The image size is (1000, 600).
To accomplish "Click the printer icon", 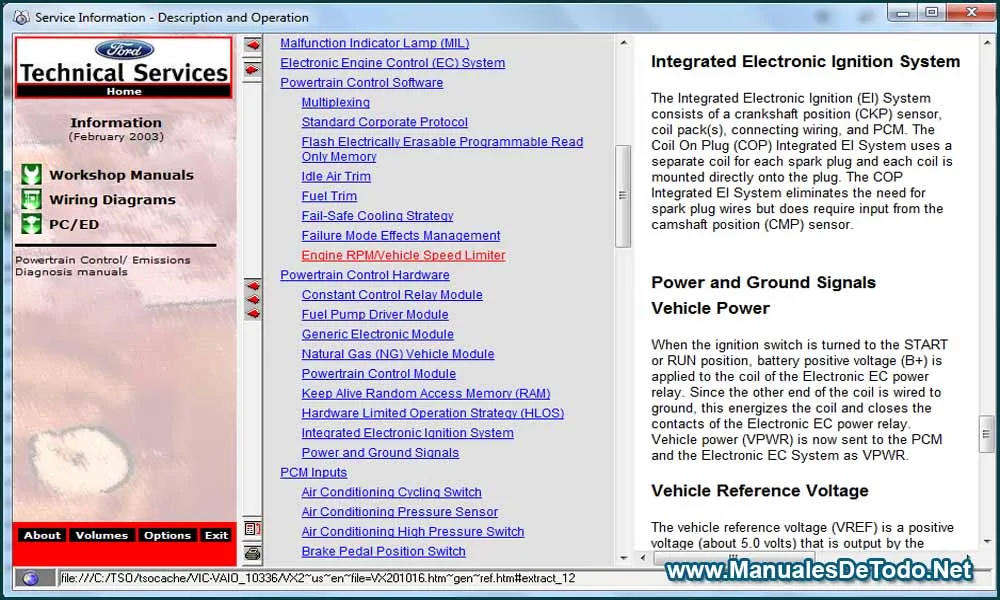I will point(253,552).
